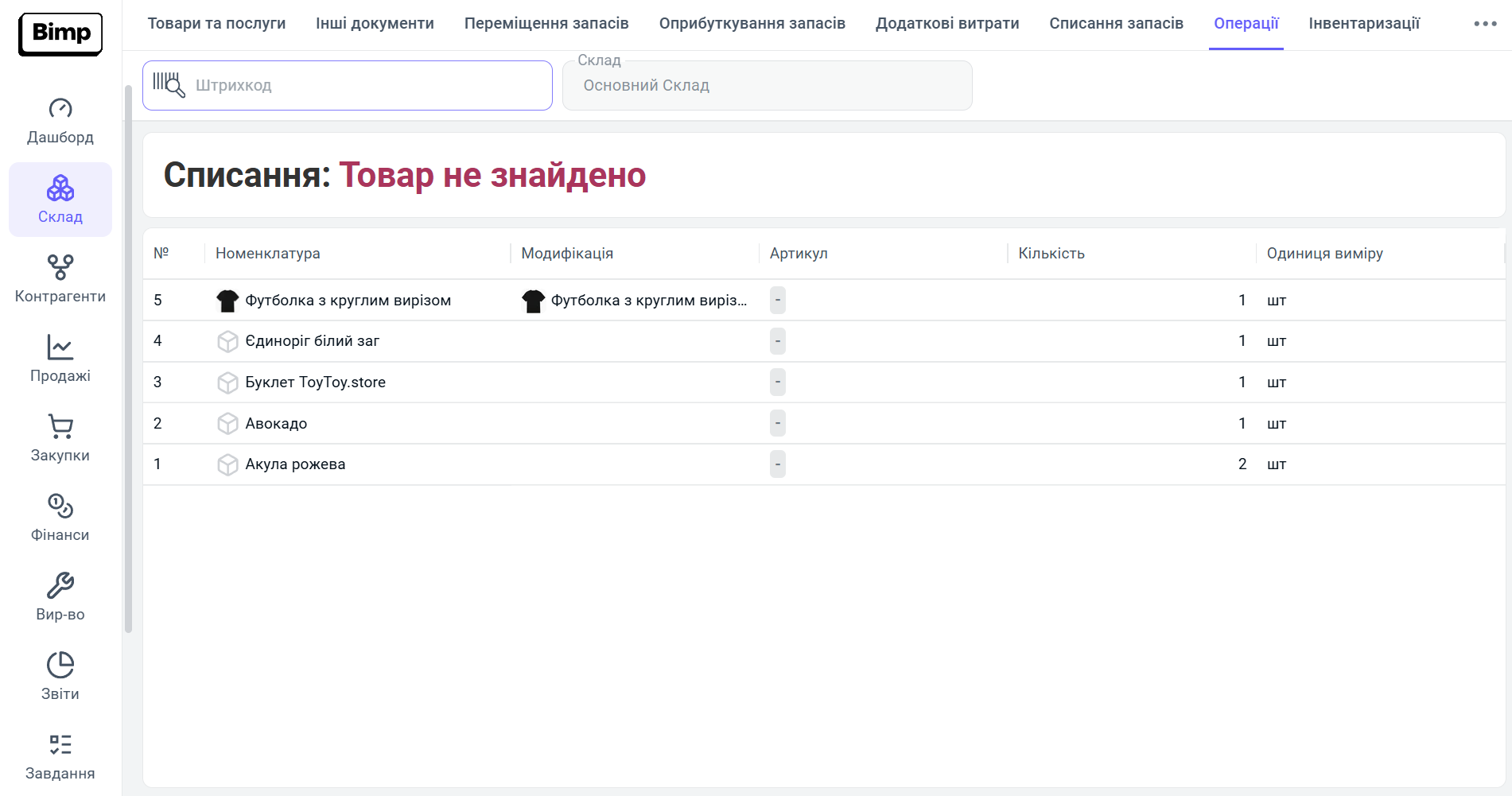
Task: Select the Акула рожева row
Action: pos(295,464)
